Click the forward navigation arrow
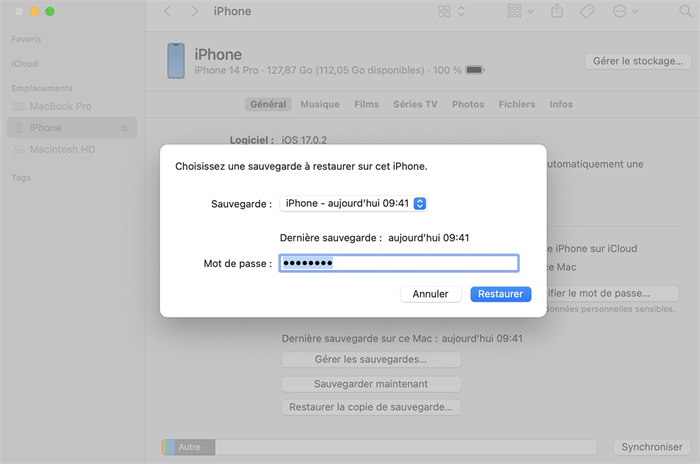The image size is (700, 464). point(191,12)
